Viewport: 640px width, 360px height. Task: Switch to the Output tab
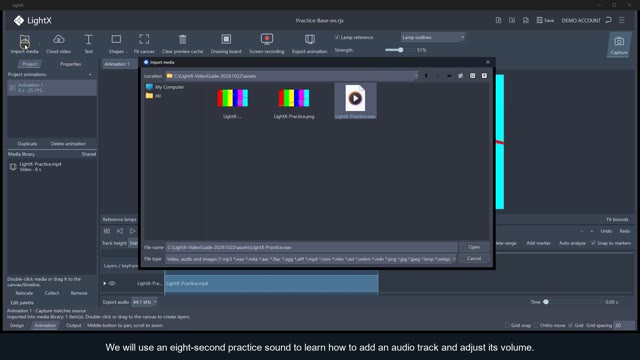pos(73,325)
